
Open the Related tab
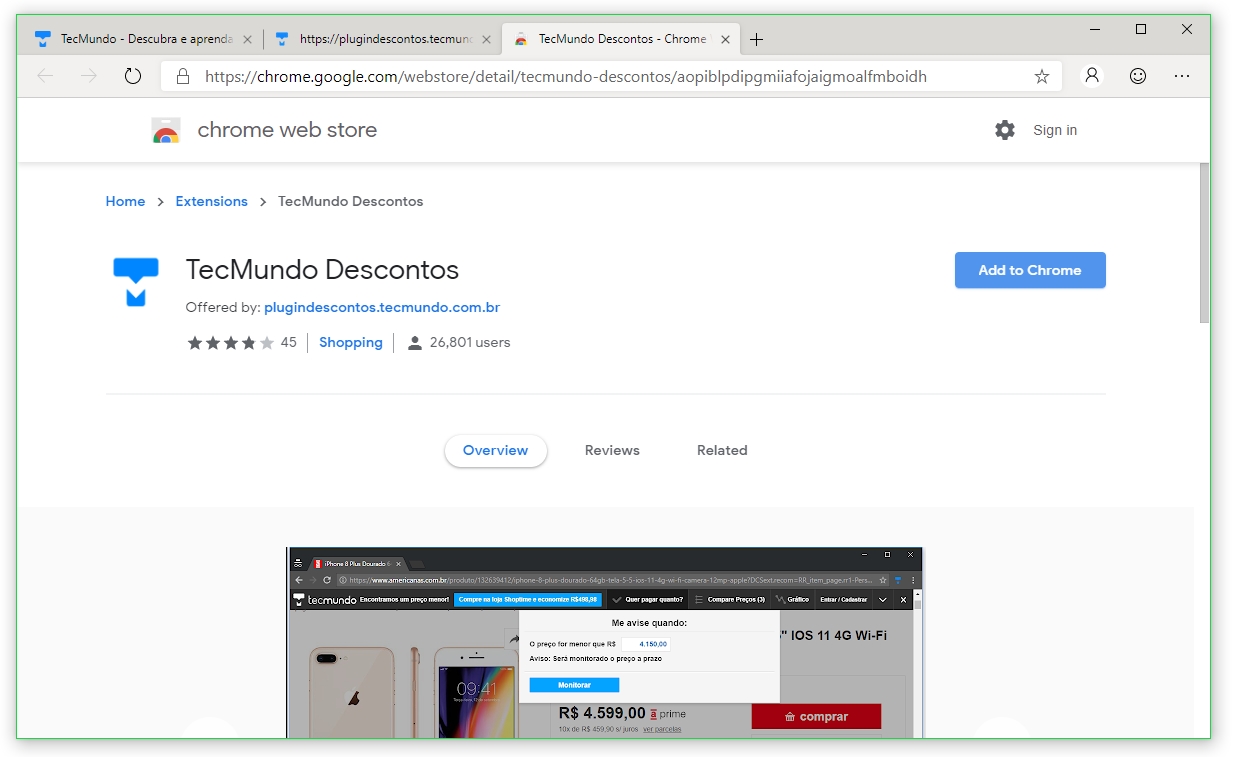[x=722, y=451]
